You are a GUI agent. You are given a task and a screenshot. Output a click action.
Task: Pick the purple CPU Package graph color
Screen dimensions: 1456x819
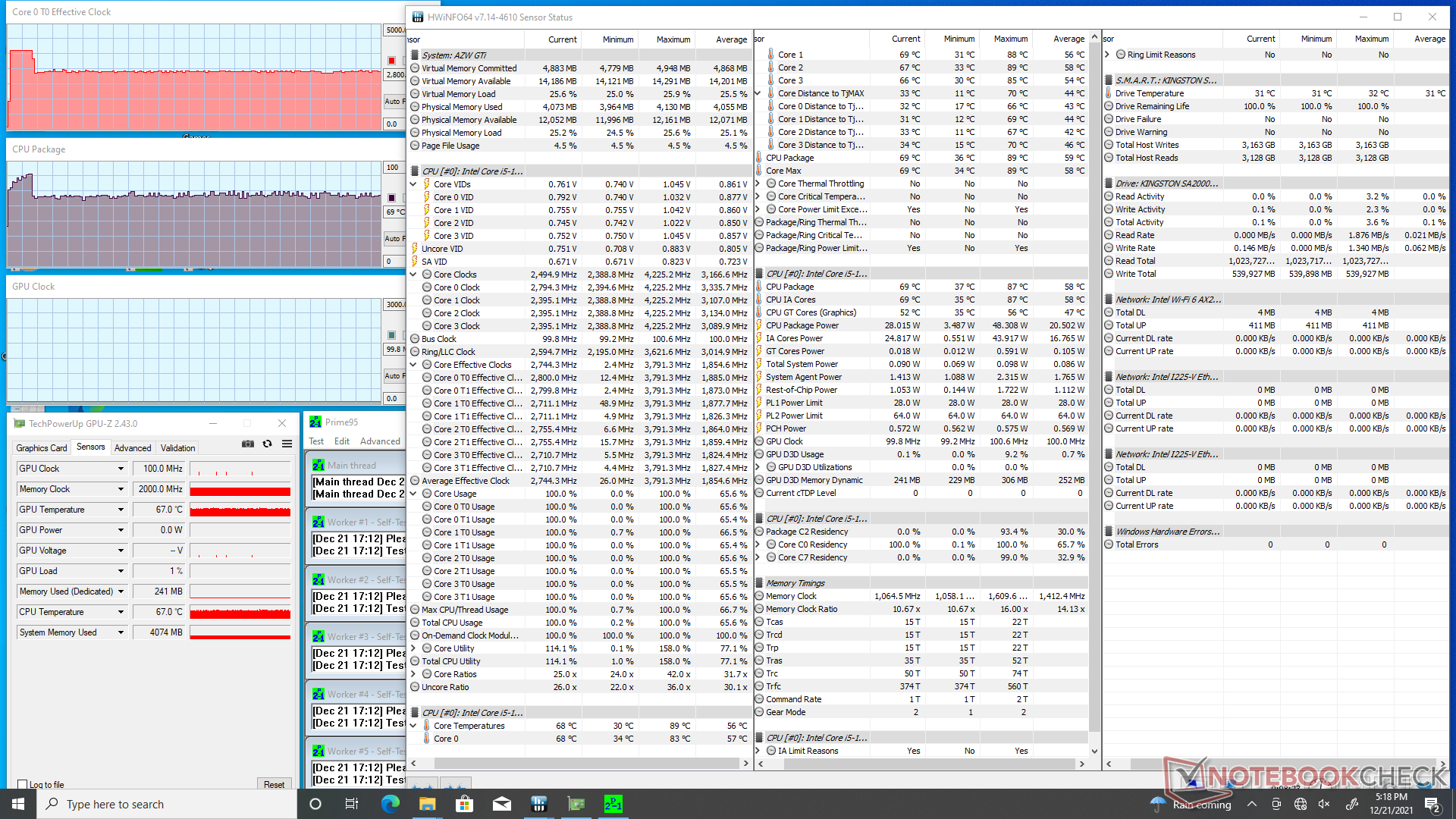click(391, 198)
